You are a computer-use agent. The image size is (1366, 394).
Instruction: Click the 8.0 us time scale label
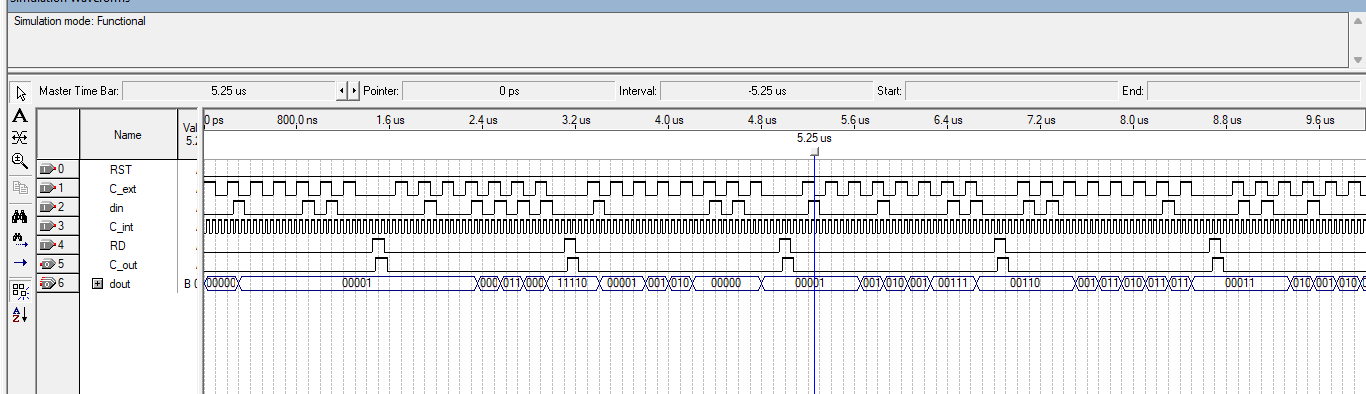pos(1134,120)
